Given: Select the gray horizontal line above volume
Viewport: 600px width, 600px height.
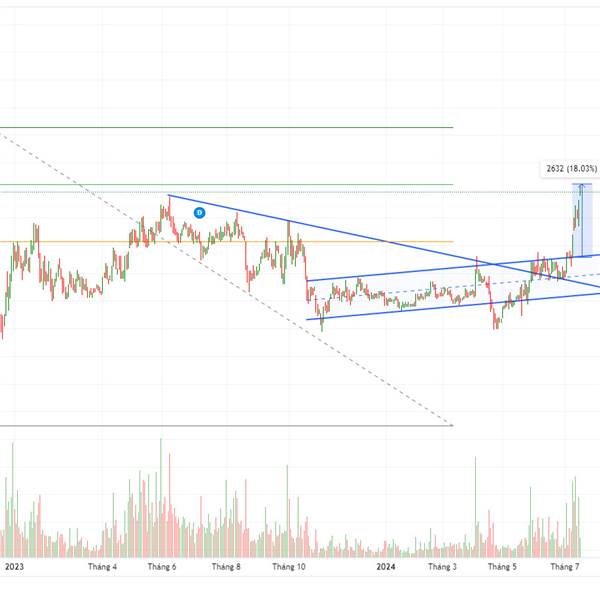Looking at the screenshot, I should tap(227, 426).
